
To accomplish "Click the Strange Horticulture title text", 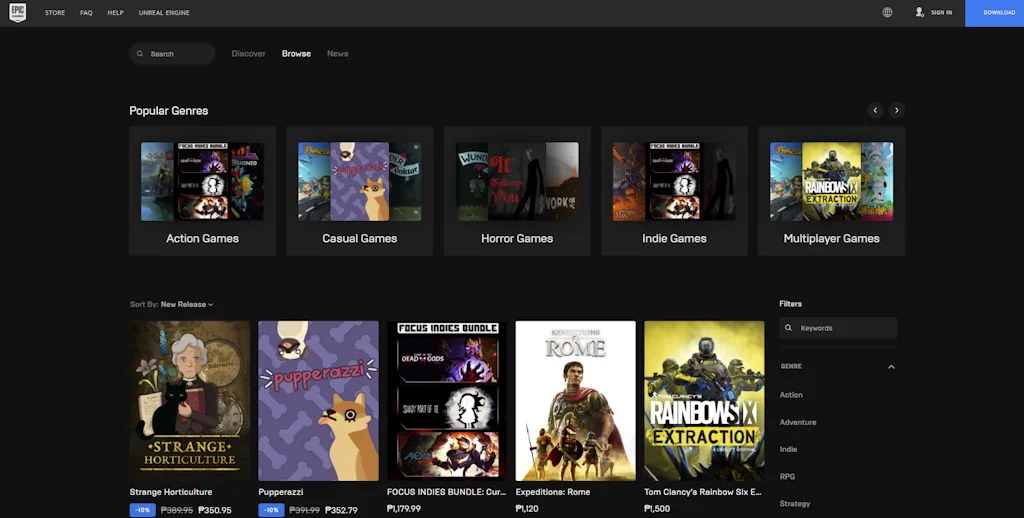I will (x=171, y=492).
